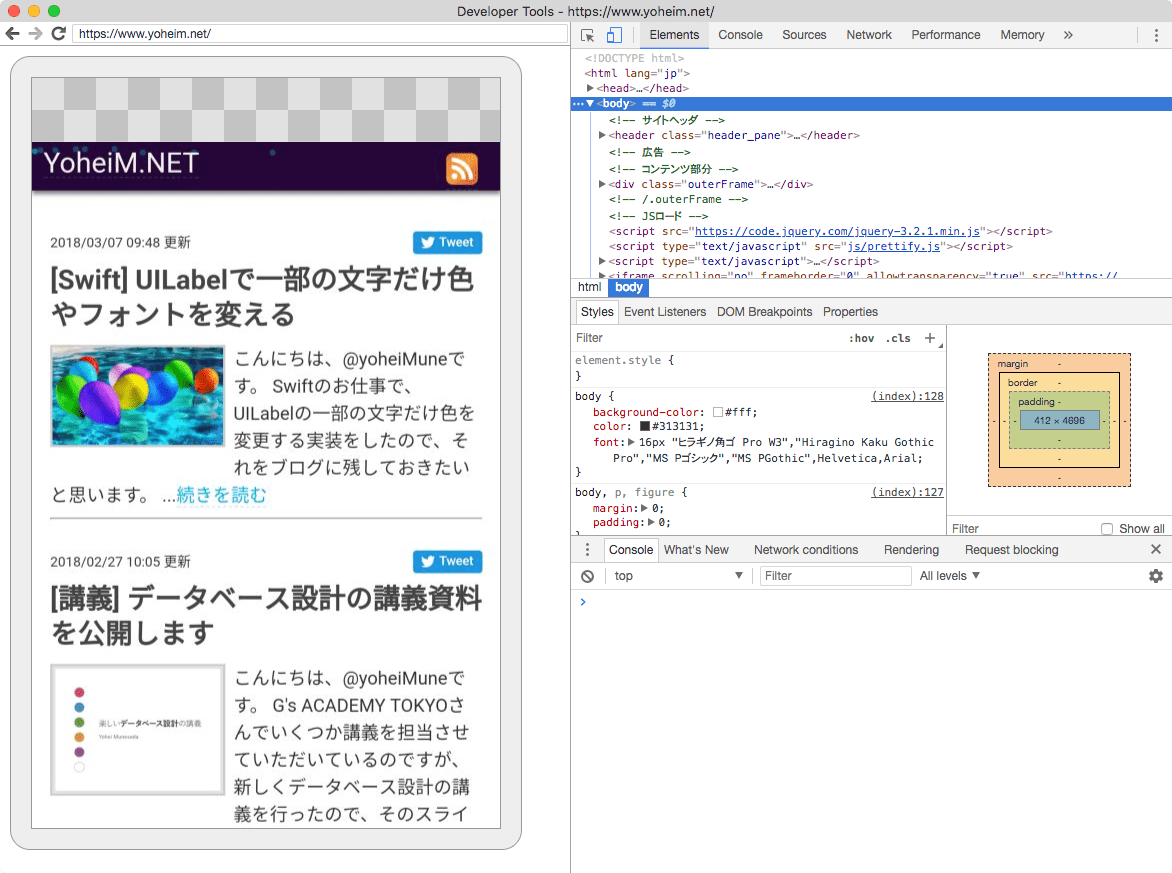The height and width of the screenshot is (873, 1172).
Task: Open the What's New drawer tab
Action: coord(696,549)
